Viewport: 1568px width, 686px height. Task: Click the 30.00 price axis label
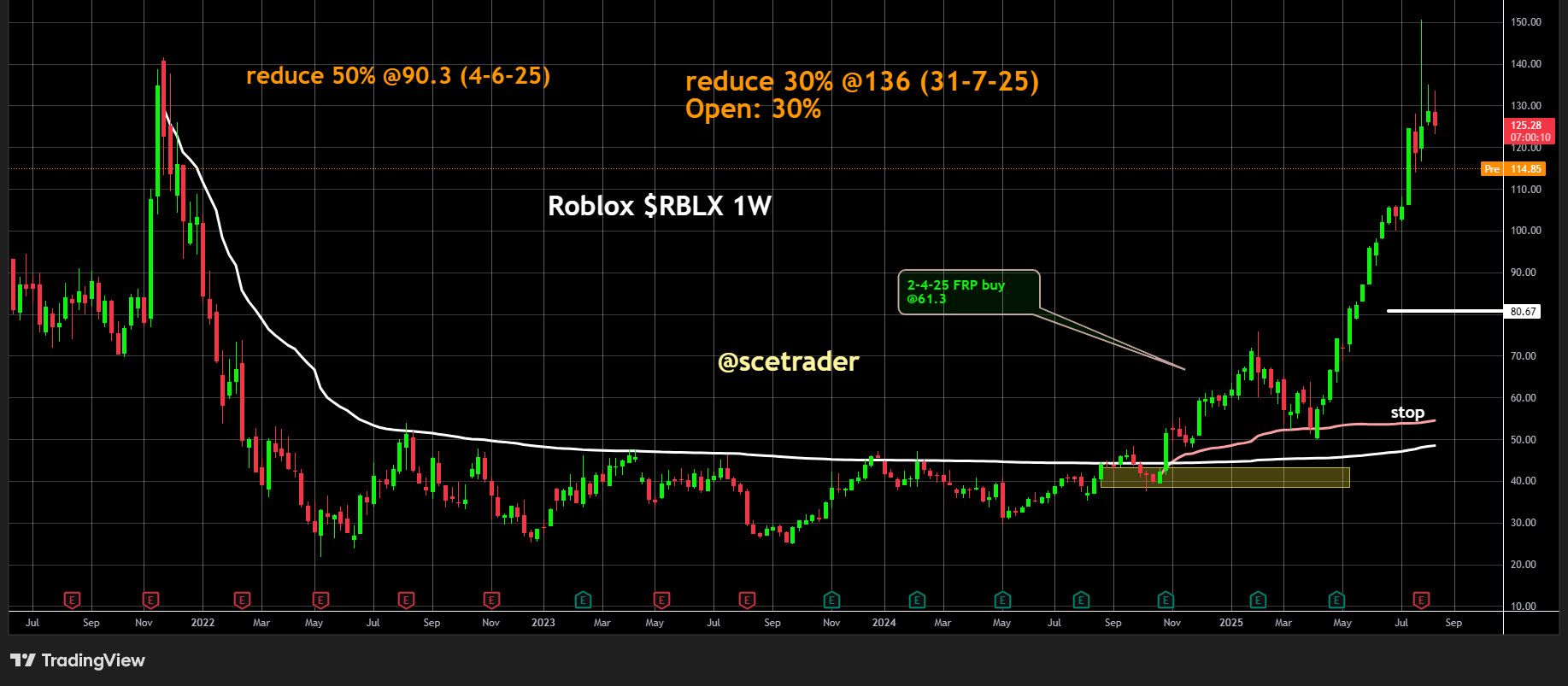1524,523
